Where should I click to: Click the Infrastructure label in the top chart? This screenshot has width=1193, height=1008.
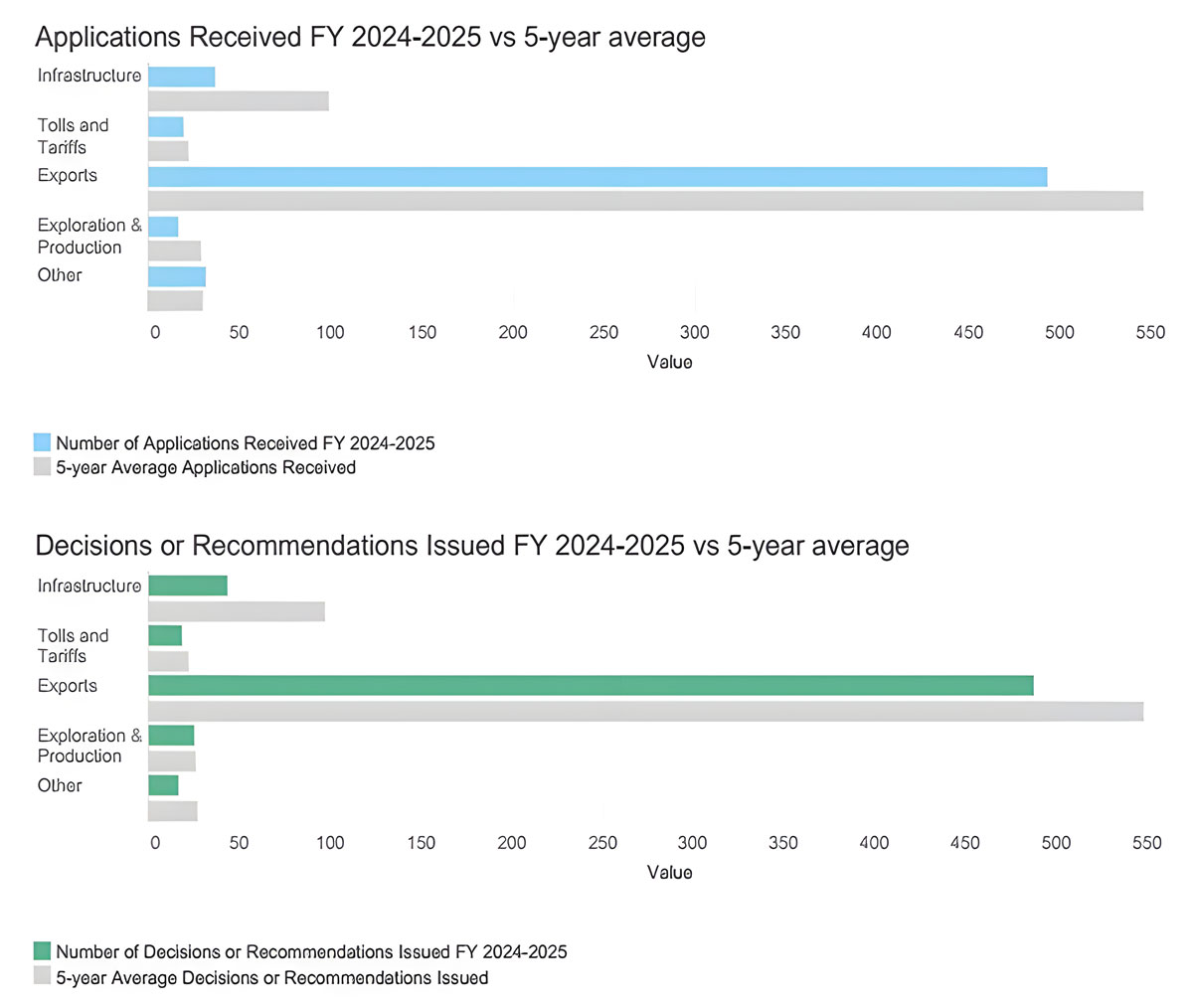coord(88,75)
